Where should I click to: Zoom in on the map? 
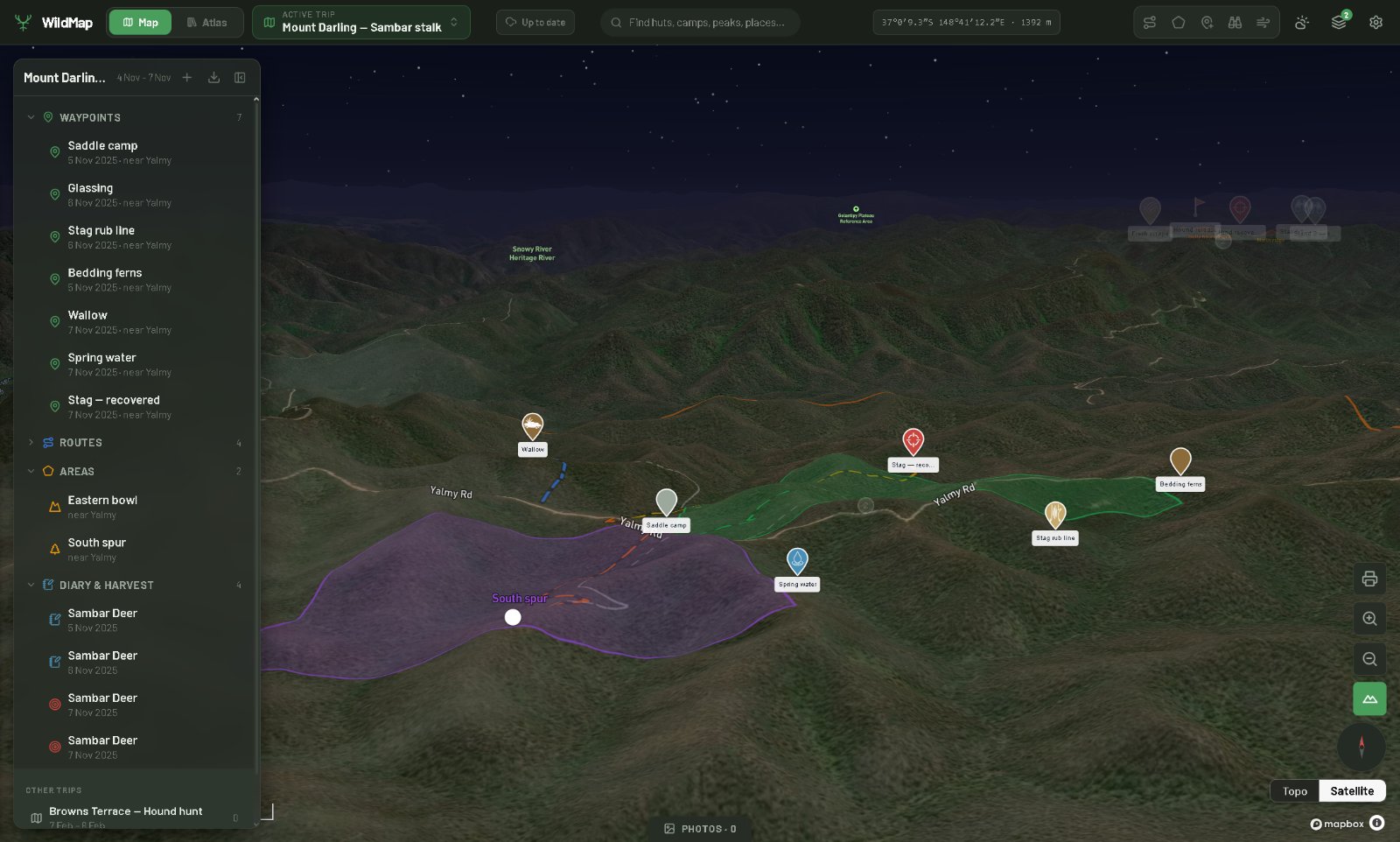[x=1369, y=619]
